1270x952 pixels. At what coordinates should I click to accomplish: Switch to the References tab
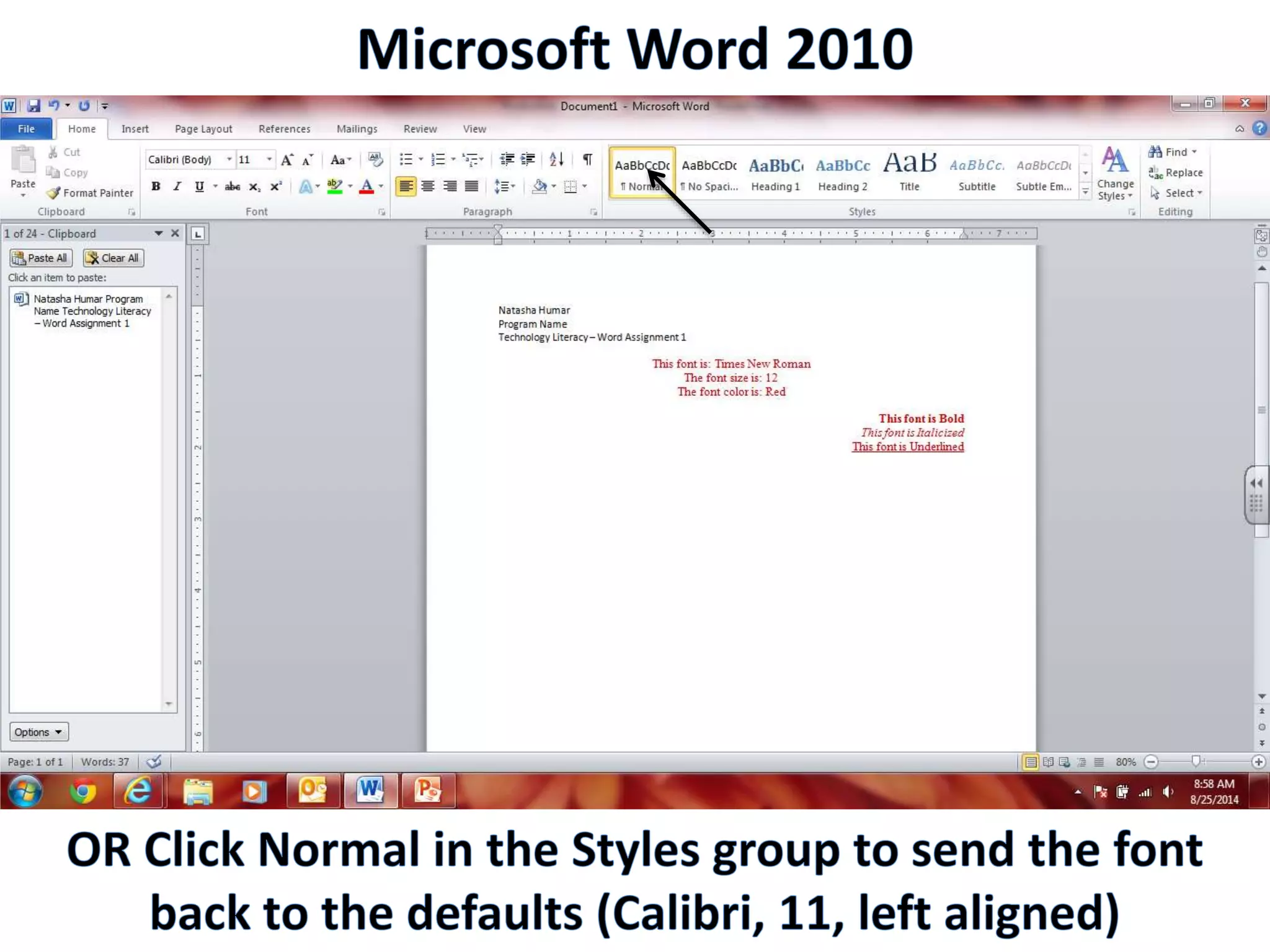[x=284, y=128]
